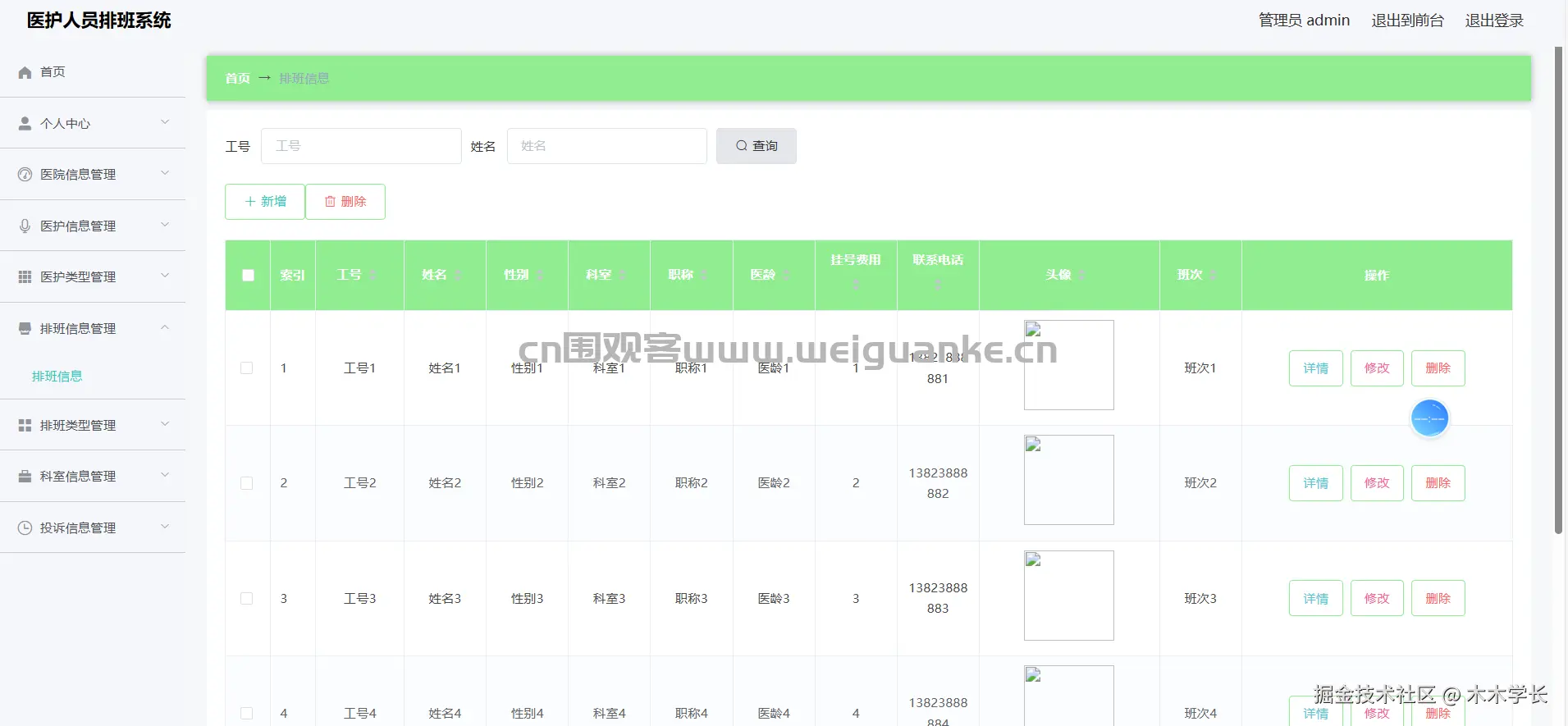This screenshot has width=1568, height=726.
Task: Click 退出登录 link
Action: click(x=1494, y=21)
